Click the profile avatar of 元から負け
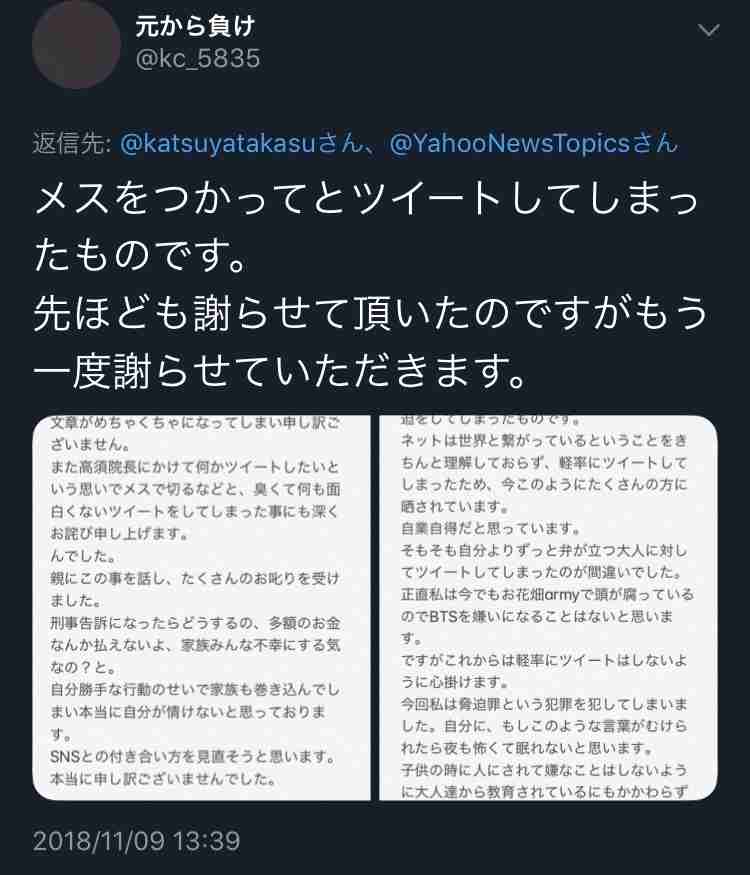This screenshot has height=875, width=750. tap(75, 45)
